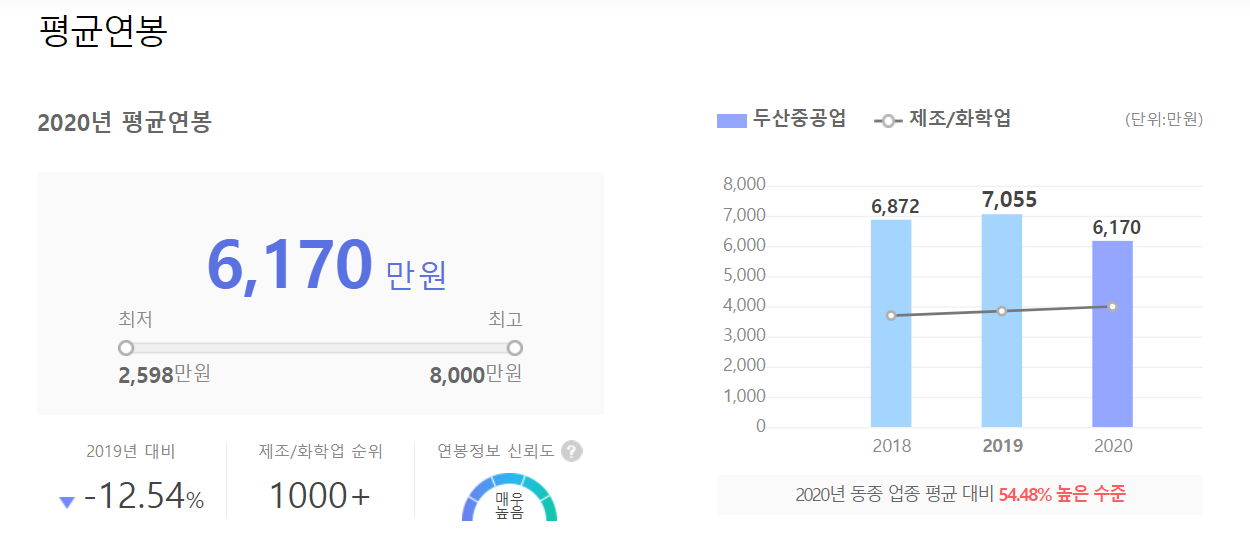The height and width of the screenshot is (551, 1250).
Task: Select the large 6,170 만원 figure
Action: click(327, 266)
